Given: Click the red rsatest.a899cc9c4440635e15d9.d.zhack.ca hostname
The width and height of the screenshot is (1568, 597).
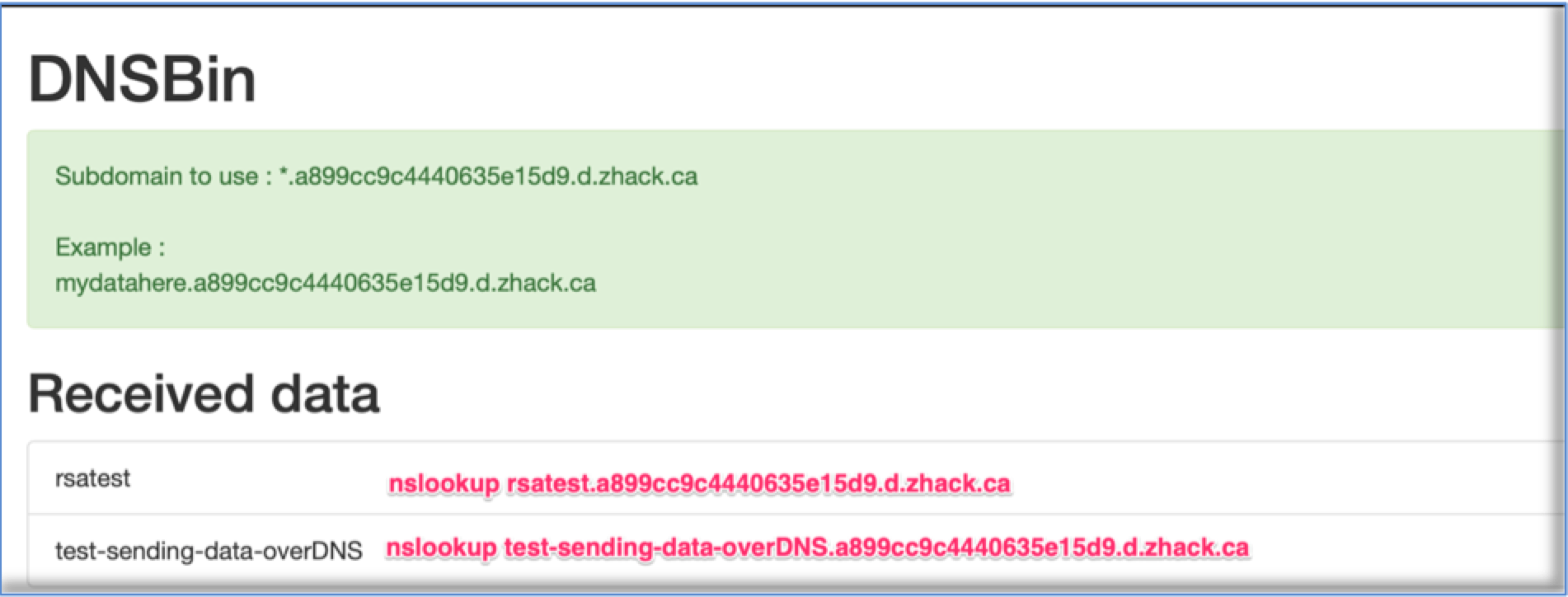Looking at the screenshot, I should (x=758, y=483).
